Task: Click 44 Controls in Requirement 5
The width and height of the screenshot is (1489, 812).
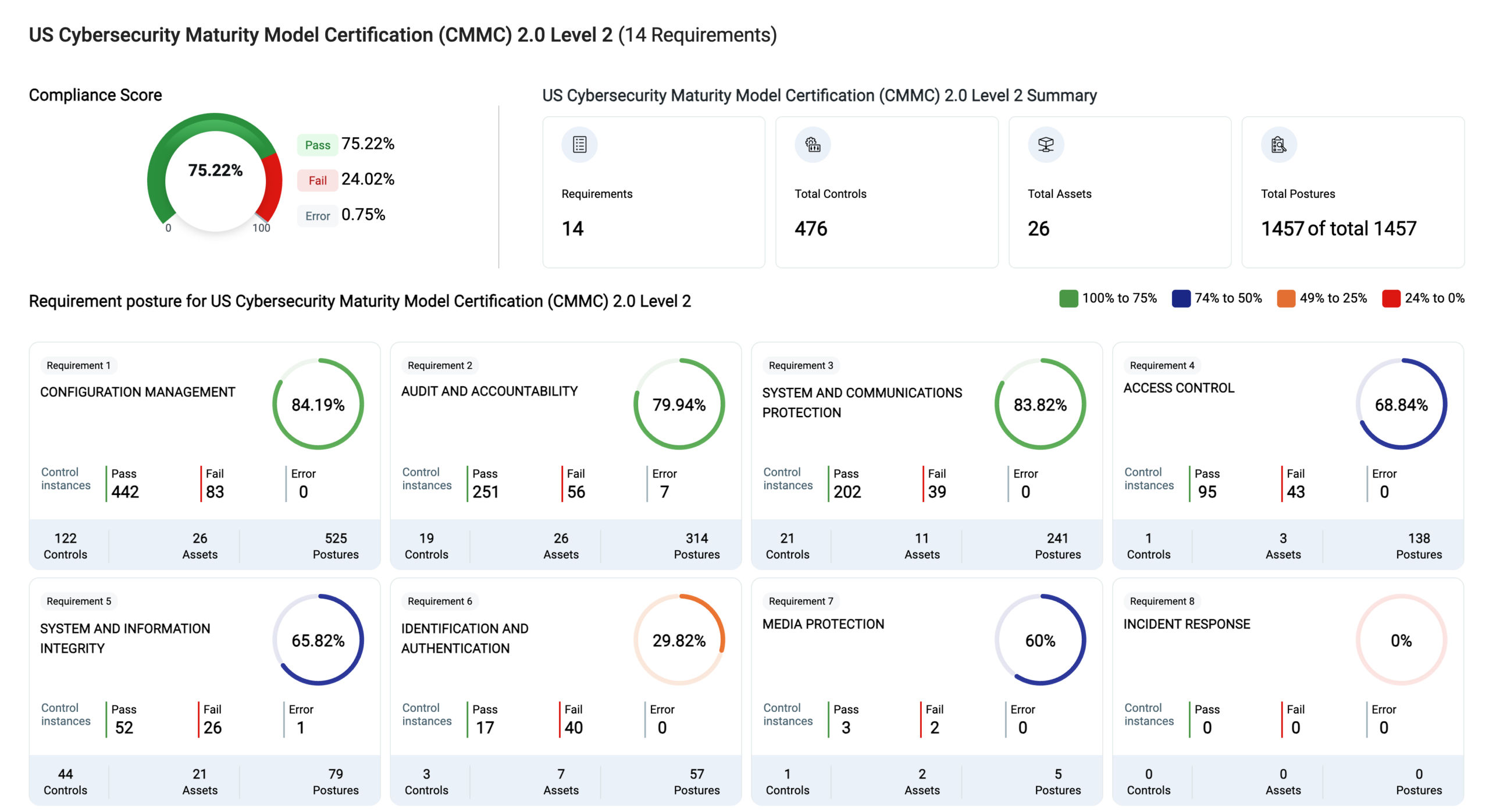Action: (65, 782)
